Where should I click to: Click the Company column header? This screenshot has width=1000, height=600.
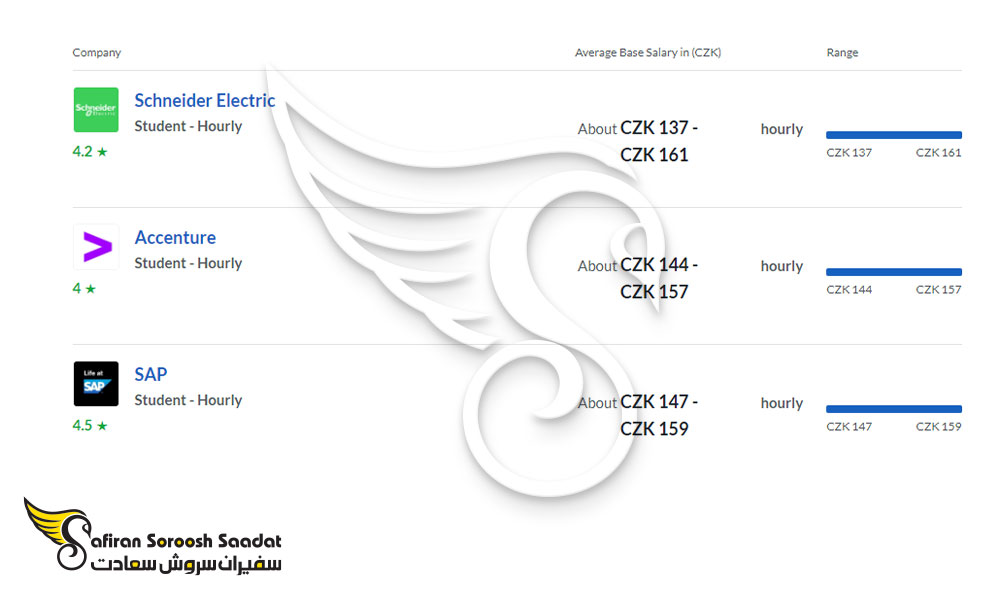coord(96,52)
